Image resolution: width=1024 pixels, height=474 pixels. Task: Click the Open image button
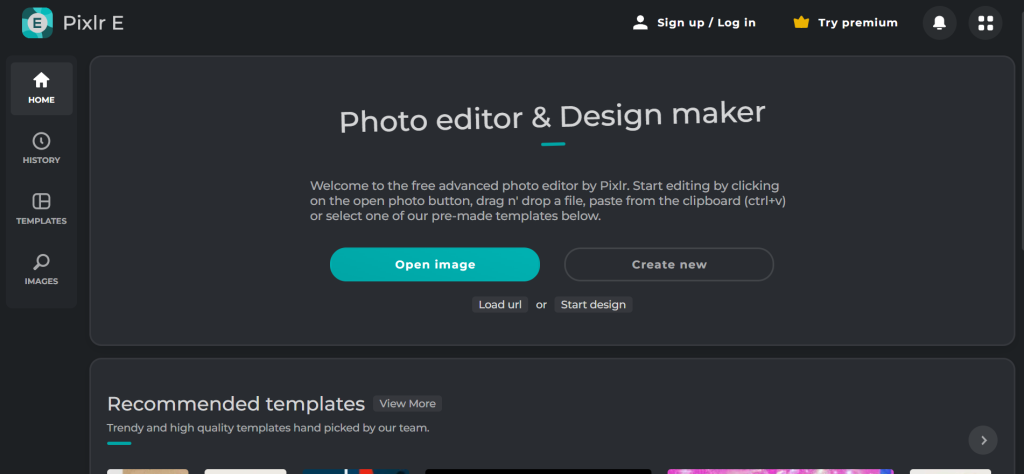click(435, 264)
